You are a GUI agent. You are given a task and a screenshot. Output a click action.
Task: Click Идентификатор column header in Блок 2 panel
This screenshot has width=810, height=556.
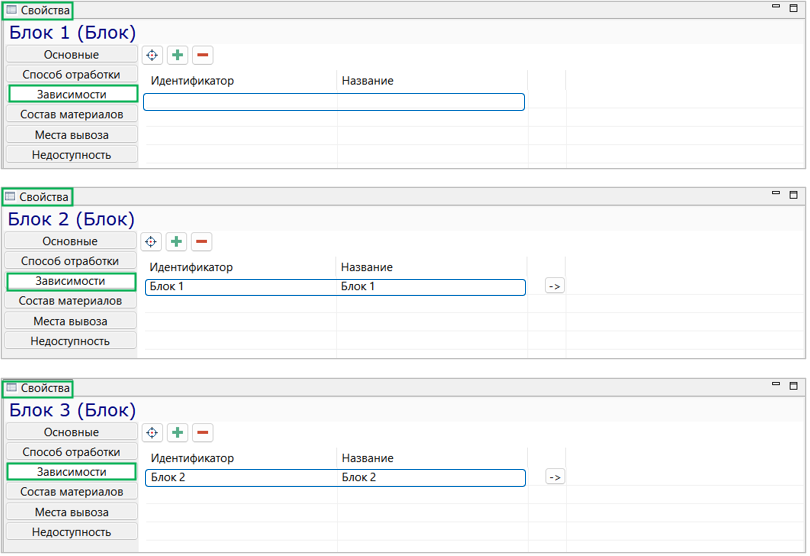click(191, 267)
